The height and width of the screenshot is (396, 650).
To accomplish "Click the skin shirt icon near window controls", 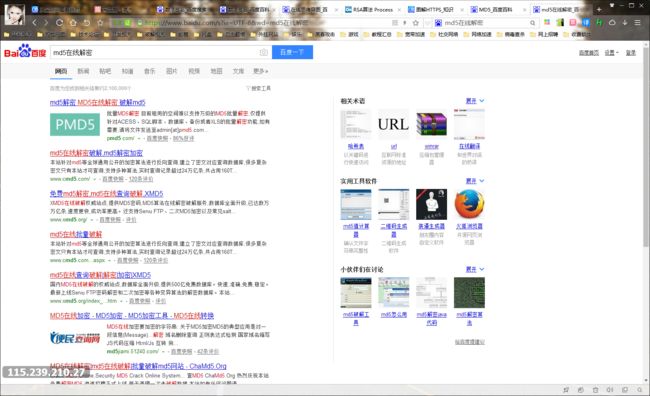I will point(612,5).
